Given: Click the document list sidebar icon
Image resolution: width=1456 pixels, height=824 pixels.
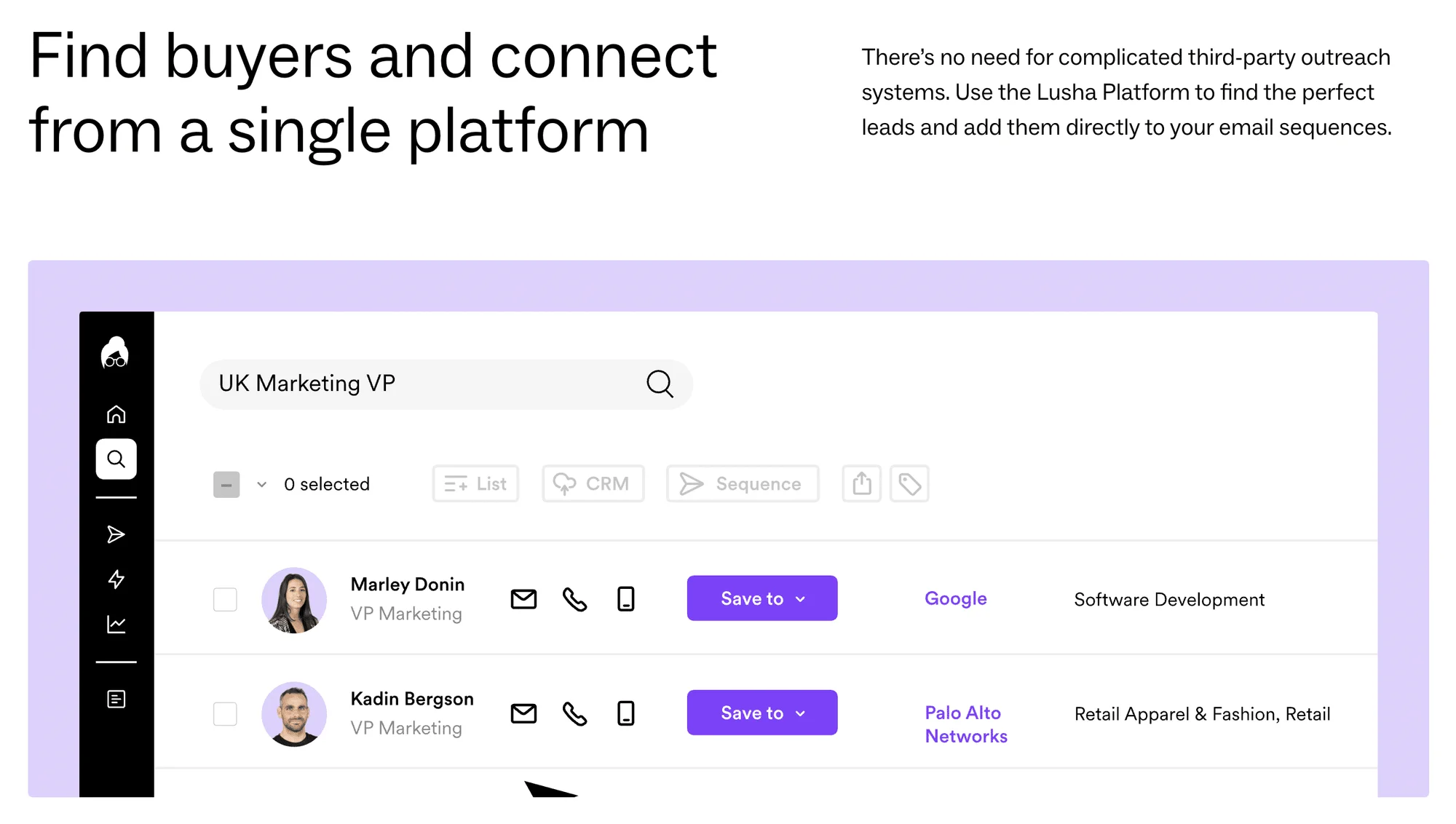Looking at the screenshot, I should click(x=116, y=700).
